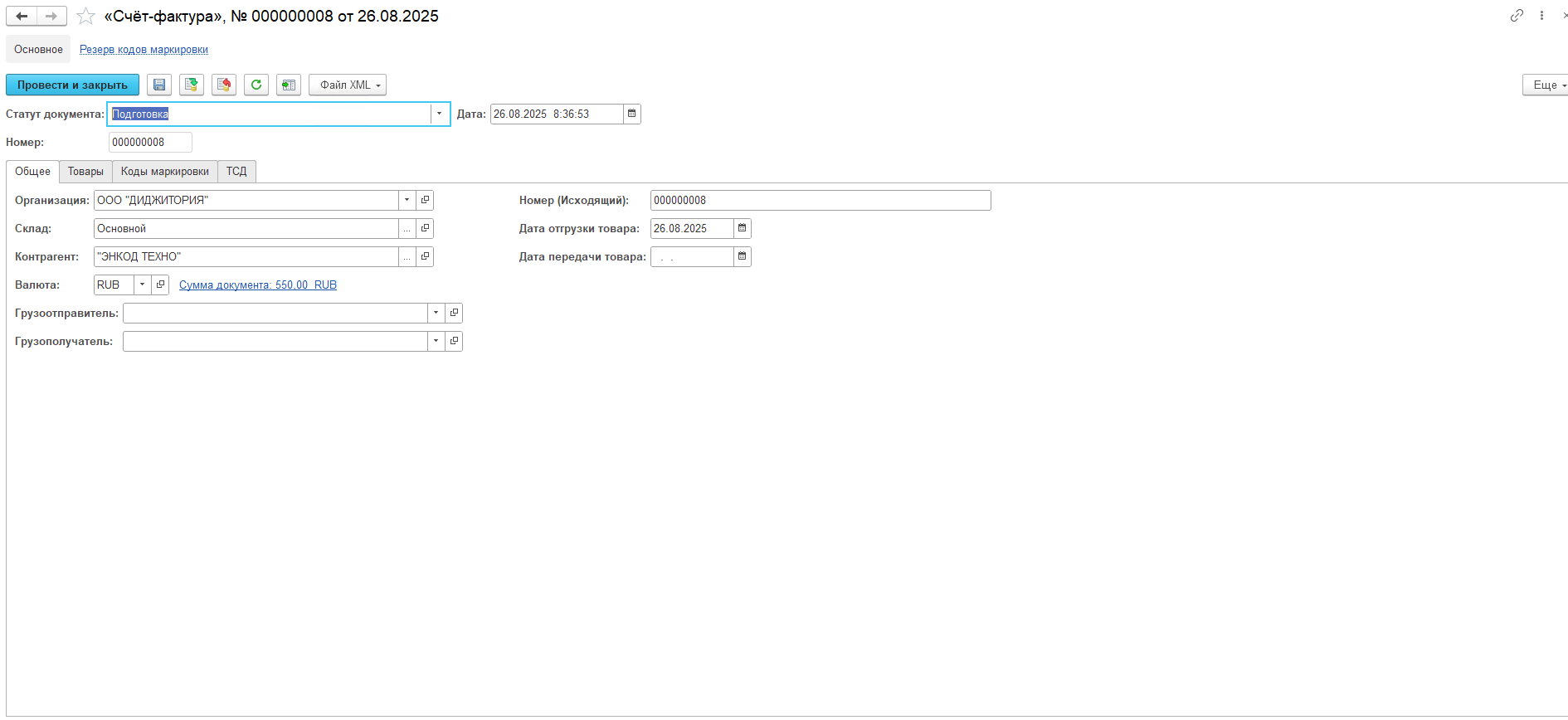
Task: Click into the Номер (Исходящий) input field
Action: tap(820, 200)
